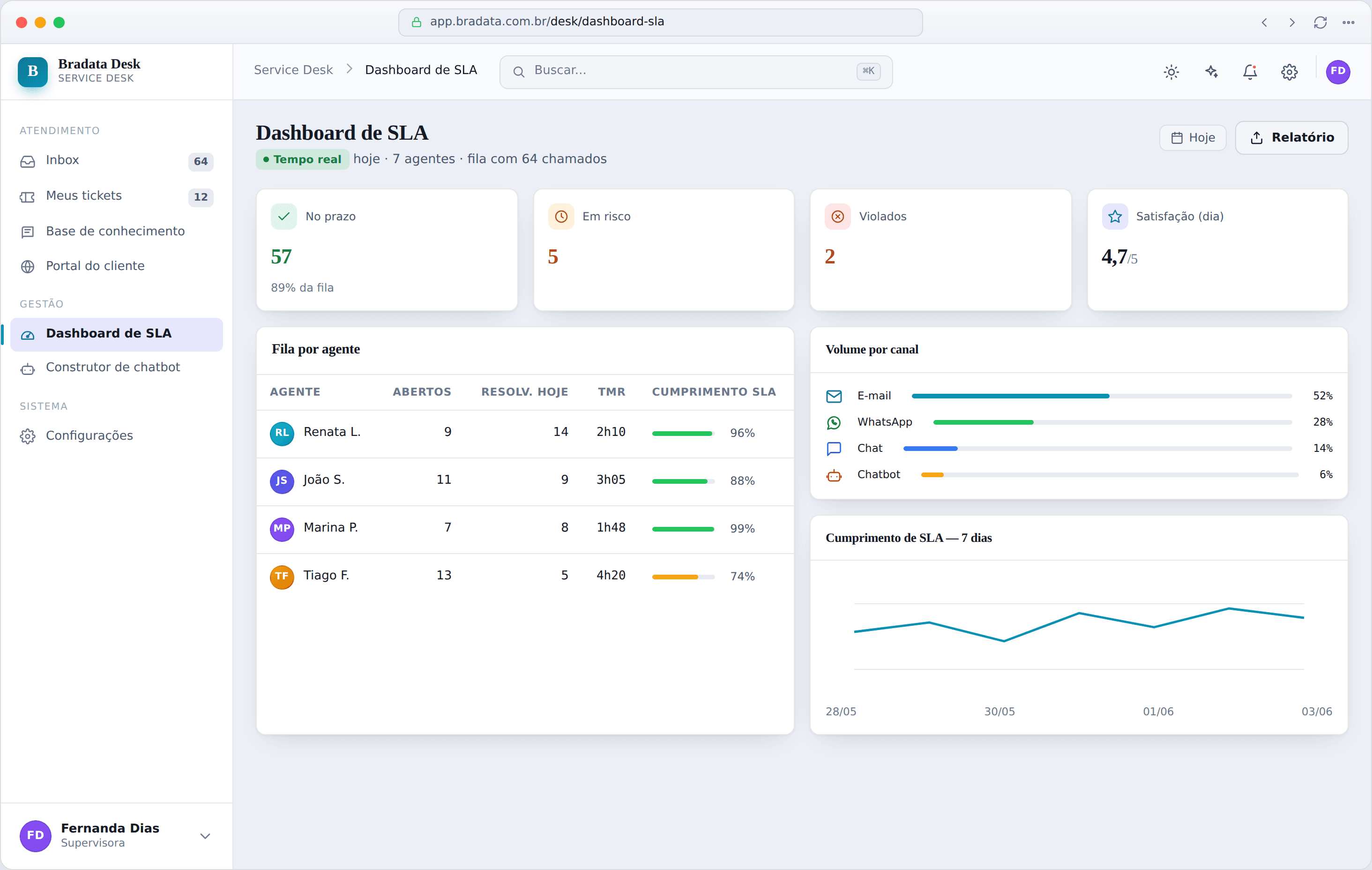Click the 30/05 chart date label

[999, 712]
